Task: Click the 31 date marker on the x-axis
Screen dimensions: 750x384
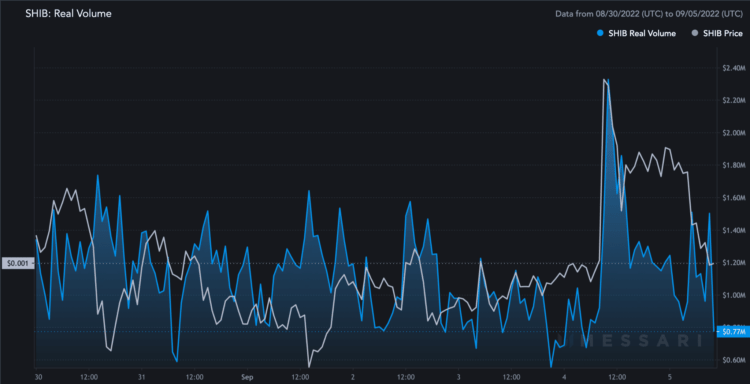Action: (142, 376)
